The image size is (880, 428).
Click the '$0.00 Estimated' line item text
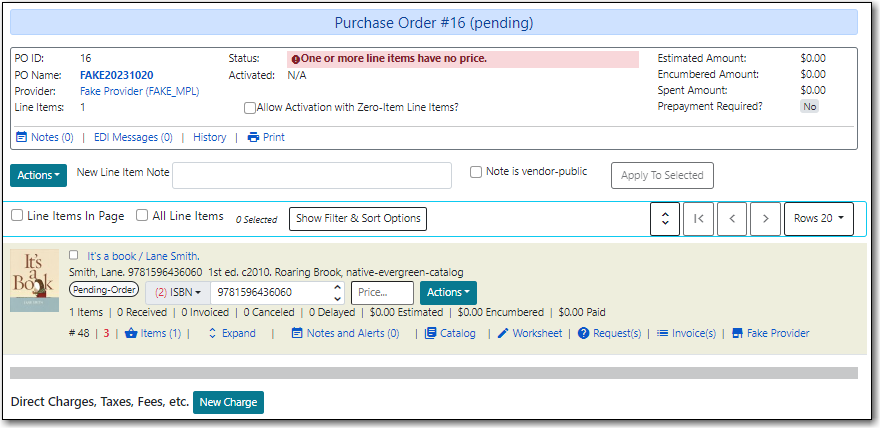coord(406,312)
